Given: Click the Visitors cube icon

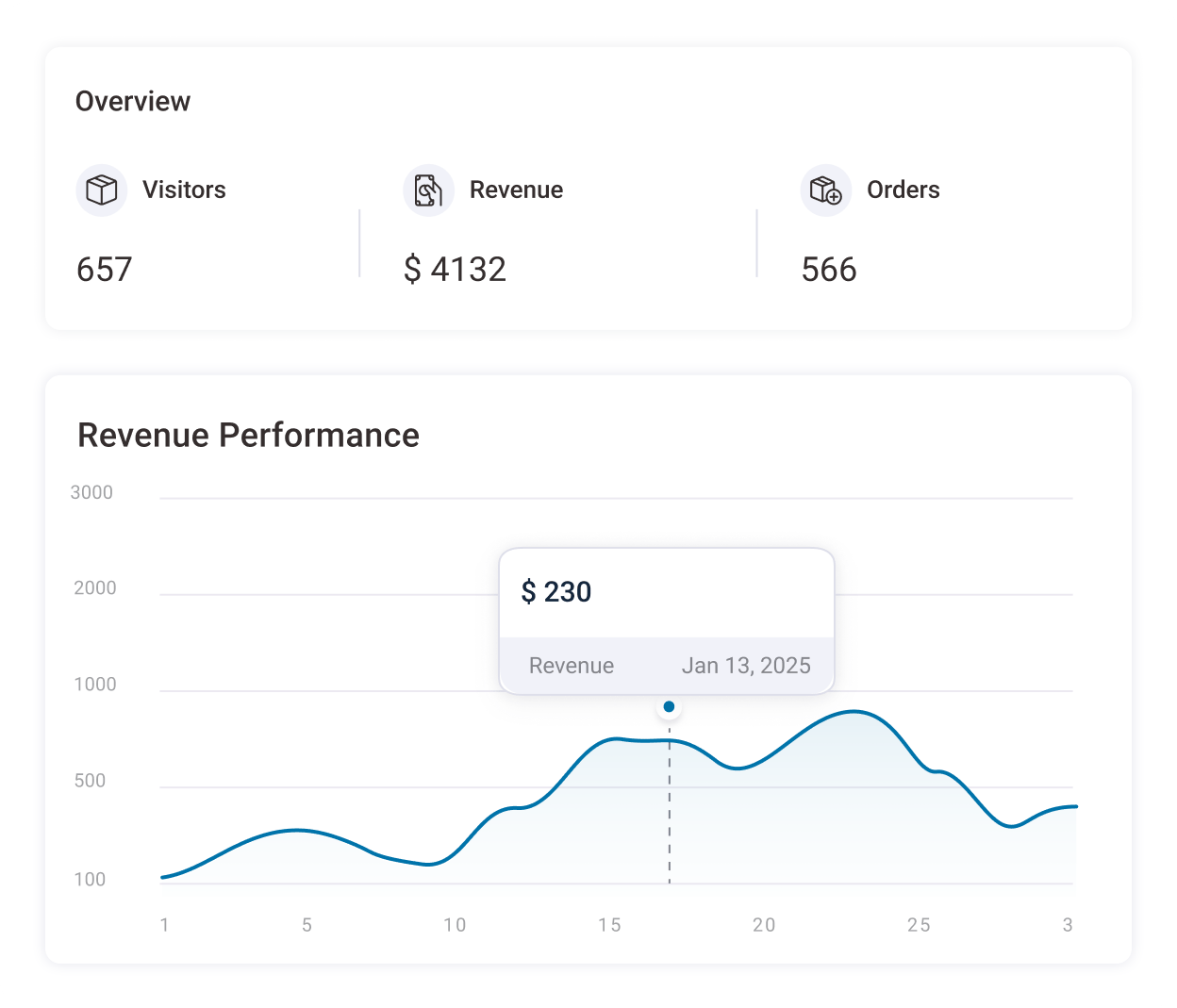Looking at the screenshot, I should pyautogui.click(x=102, y=190).
